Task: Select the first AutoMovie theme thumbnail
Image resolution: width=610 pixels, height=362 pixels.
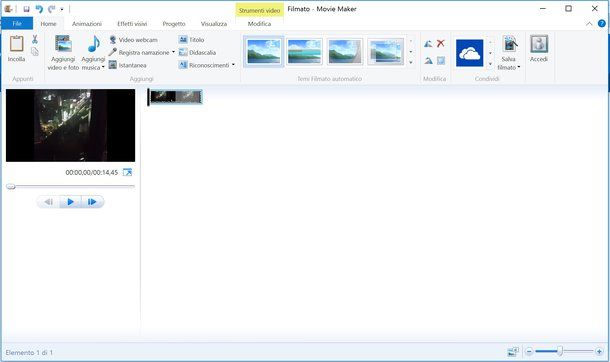Action: [x=264, y=51]
